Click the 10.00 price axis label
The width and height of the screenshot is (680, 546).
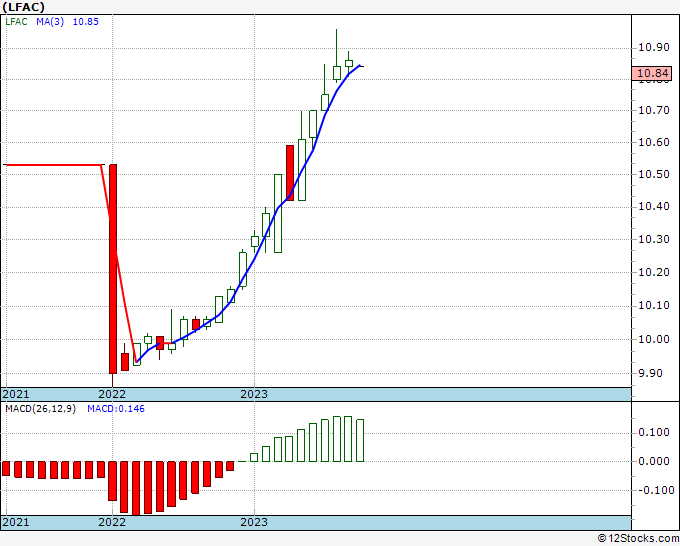click(654, 339)
